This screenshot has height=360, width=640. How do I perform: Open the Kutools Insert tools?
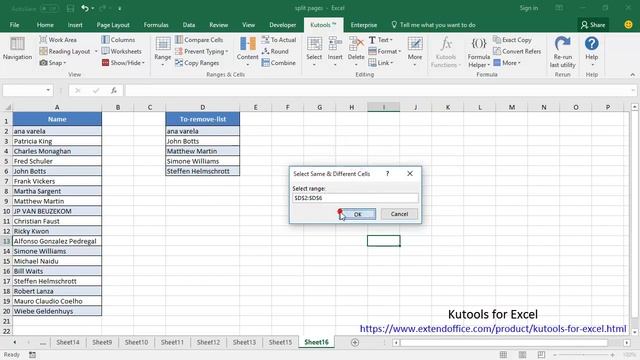(335, 51)
